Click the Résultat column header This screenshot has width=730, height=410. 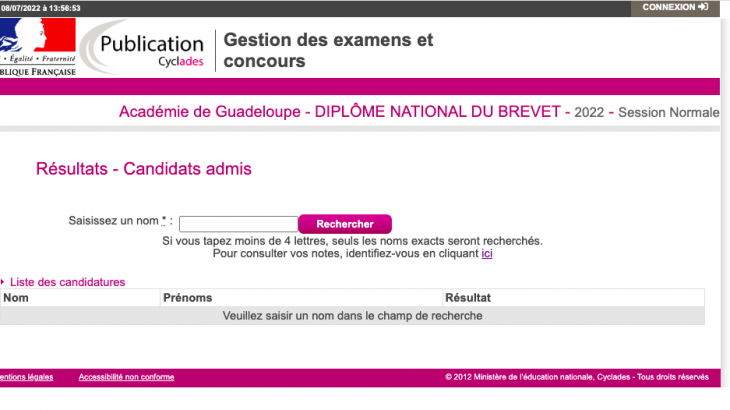click(x=468, y=298)
